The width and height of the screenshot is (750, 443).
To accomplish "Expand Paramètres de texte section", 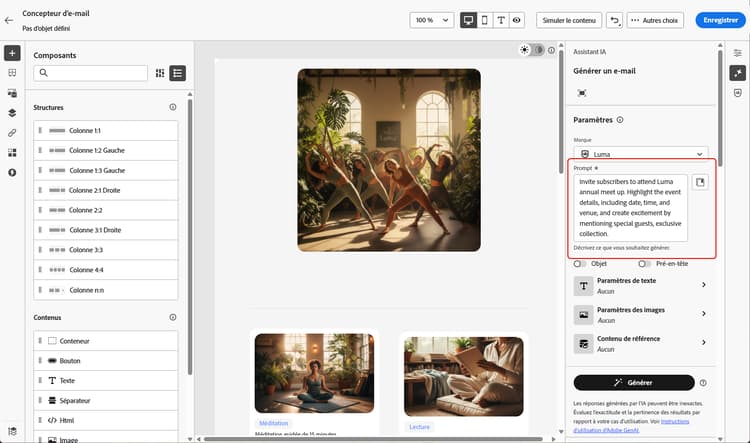I will (640, 286).
